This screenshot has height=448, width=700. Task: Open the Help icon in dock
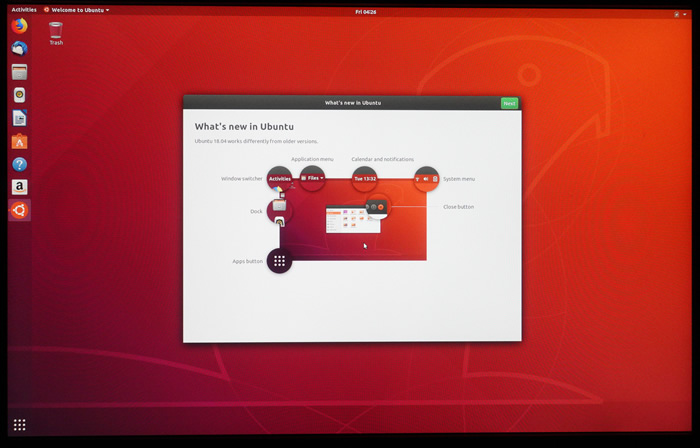coord(19,165)
